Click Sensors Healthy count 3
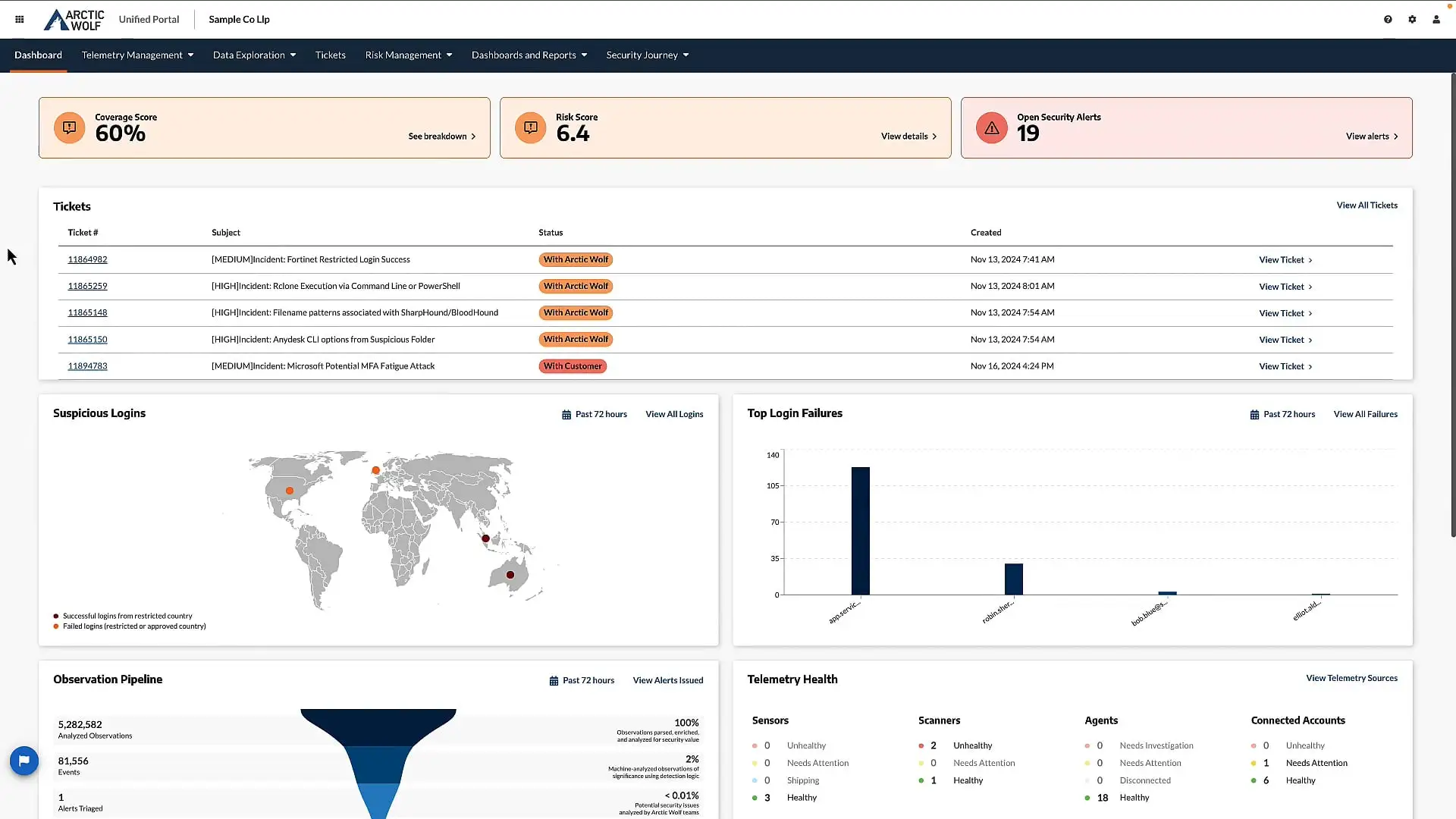Viewport: 1456px width, 819px height. (x=767, y=798)
